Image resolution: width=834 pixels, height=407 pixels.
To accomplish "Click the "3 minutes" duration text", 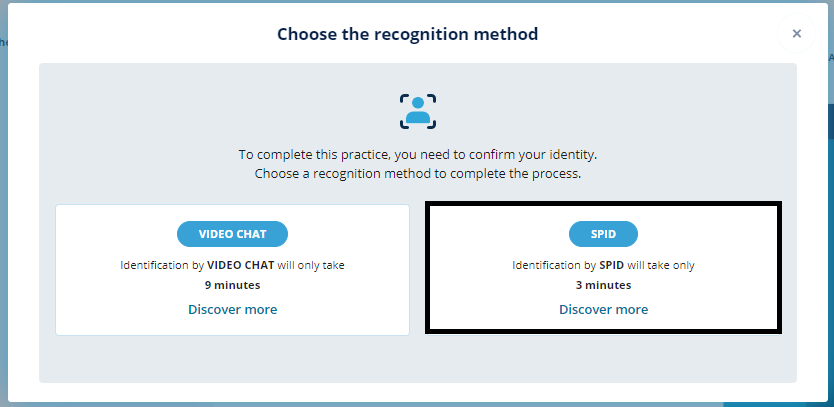I will (603, 285).
